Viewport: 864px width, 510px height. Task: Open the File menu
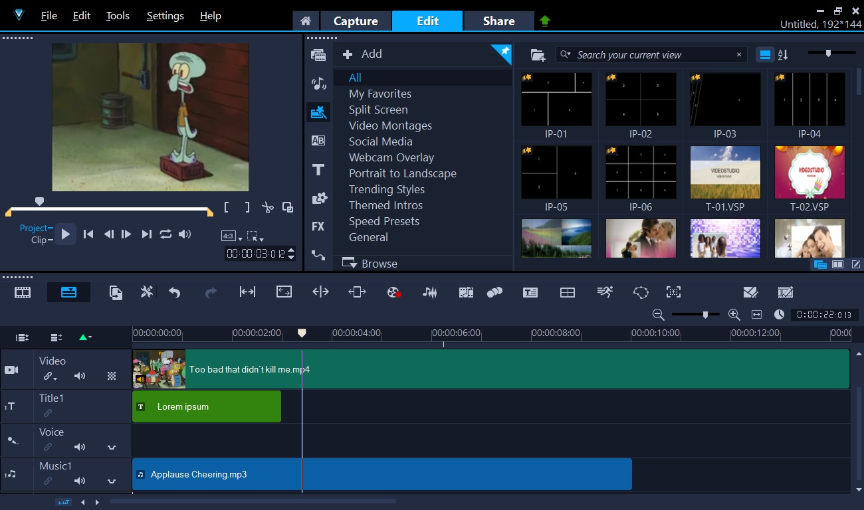[x=48, y=15]
